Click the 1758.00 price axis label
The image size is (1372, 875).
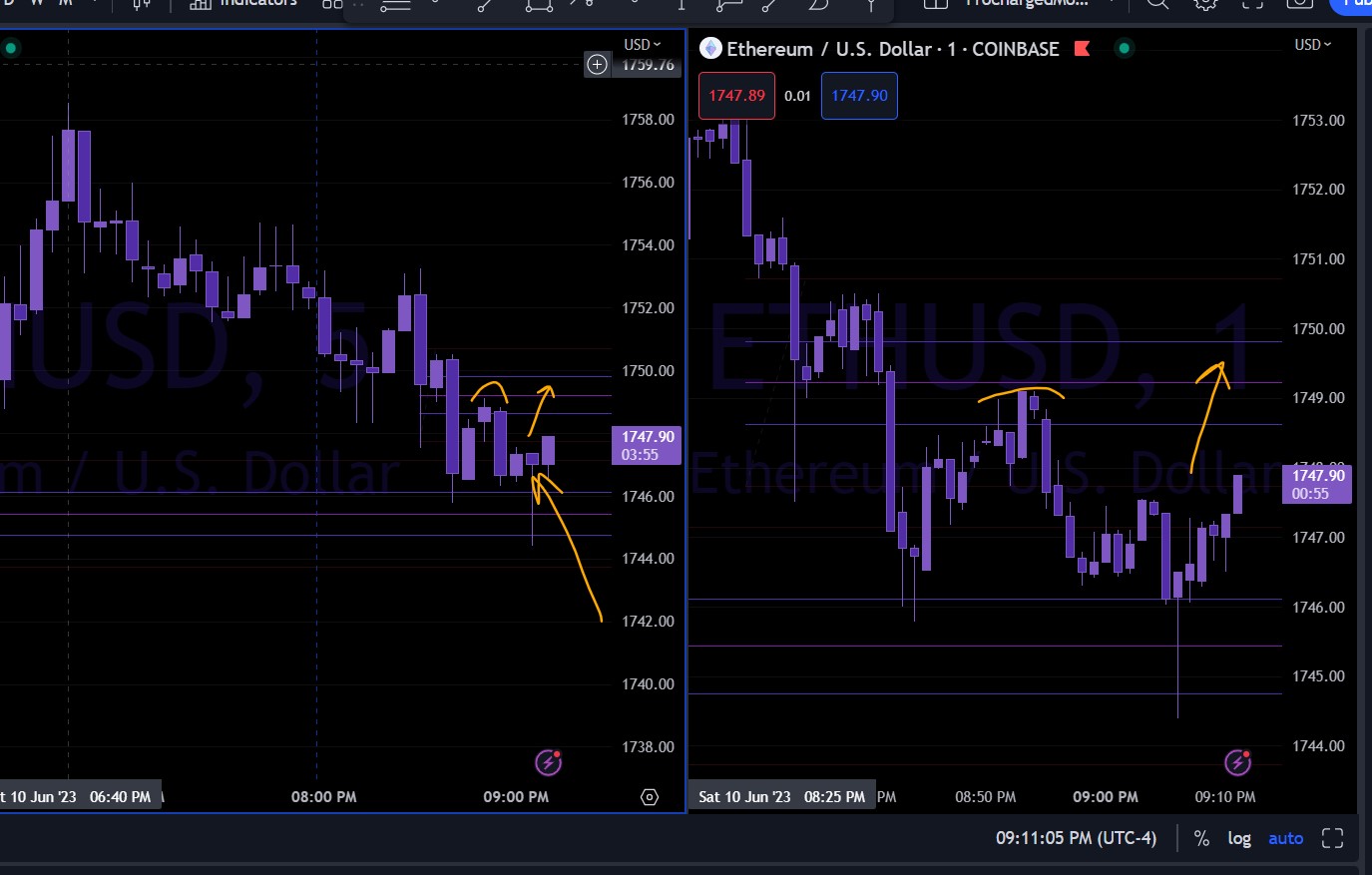pyautogui.click(x=649, y=120)
